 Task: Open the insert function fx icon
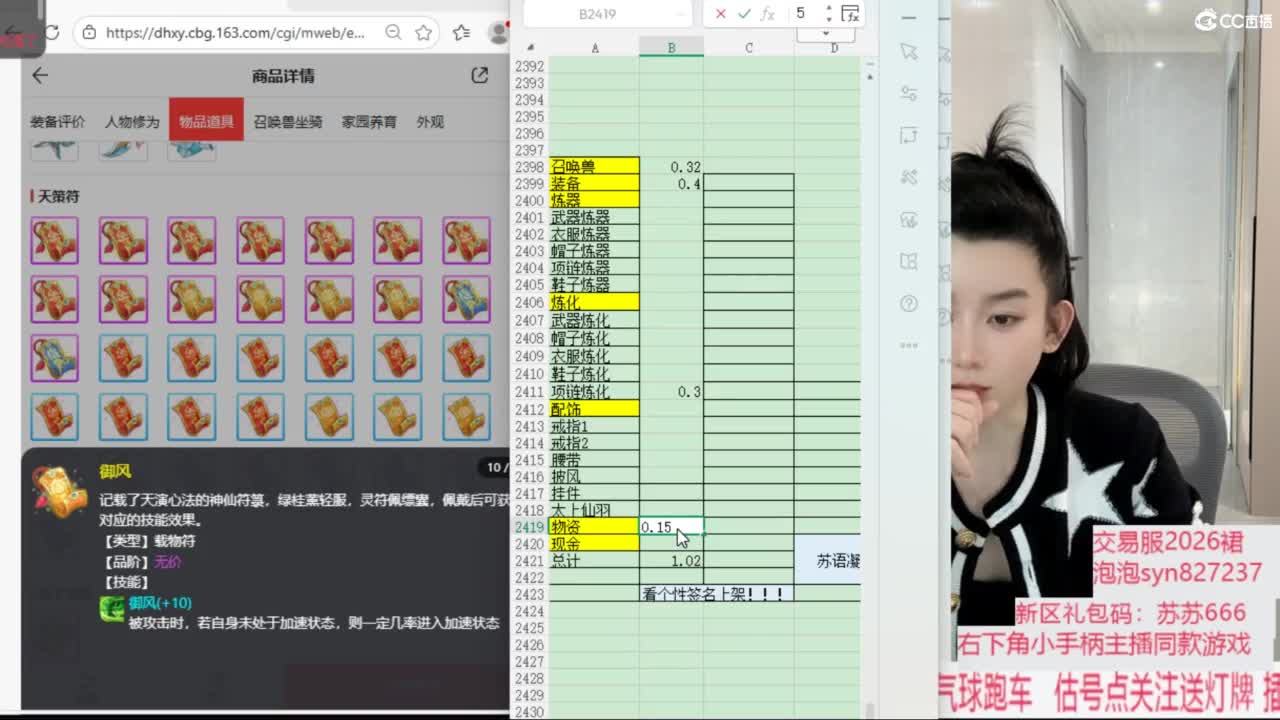pos(768,14)
